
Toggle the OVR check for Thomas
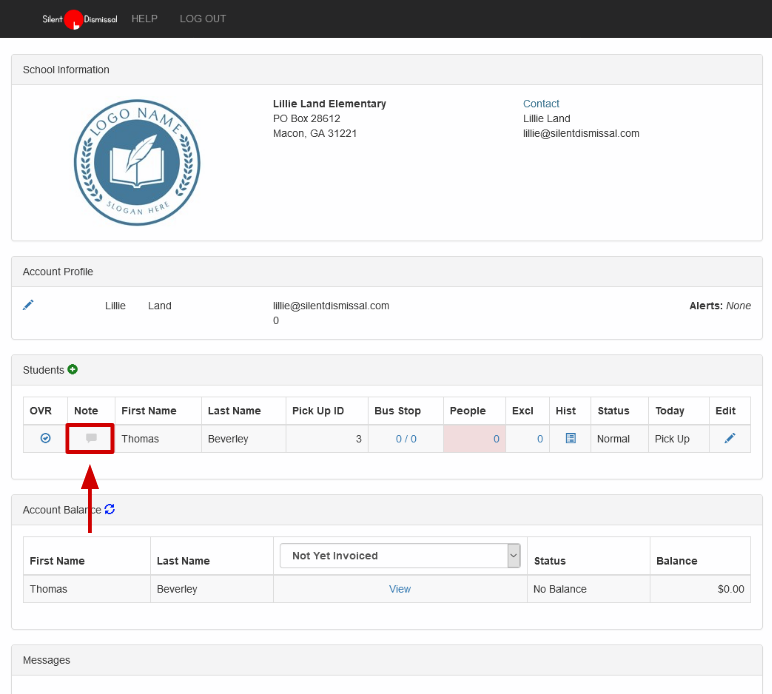45,438
